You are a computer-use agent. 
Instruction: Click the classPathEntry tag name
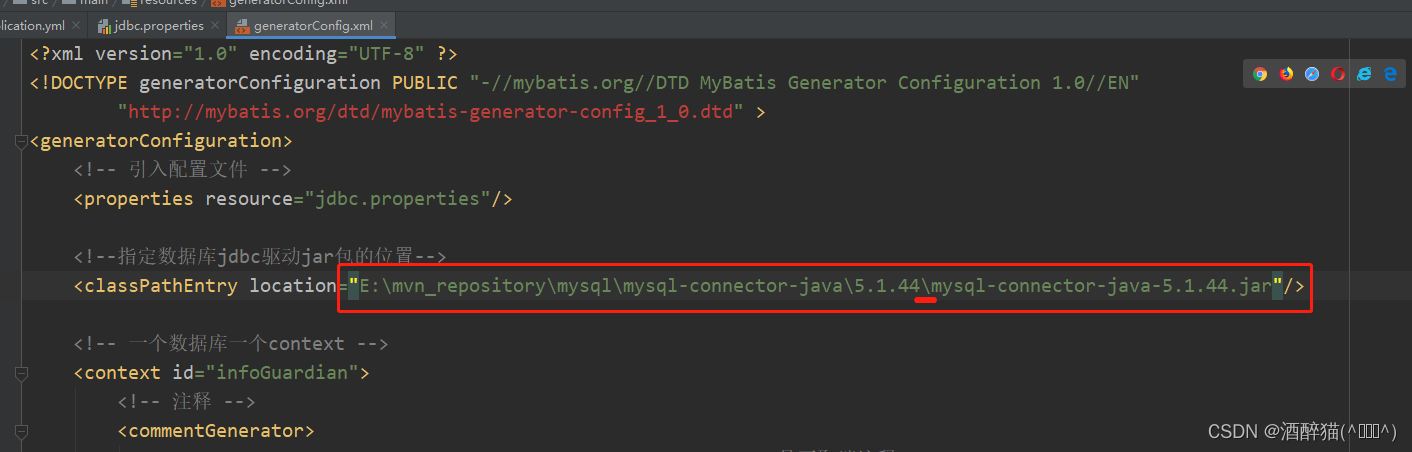pyautogui.click(x=161, y=286)
